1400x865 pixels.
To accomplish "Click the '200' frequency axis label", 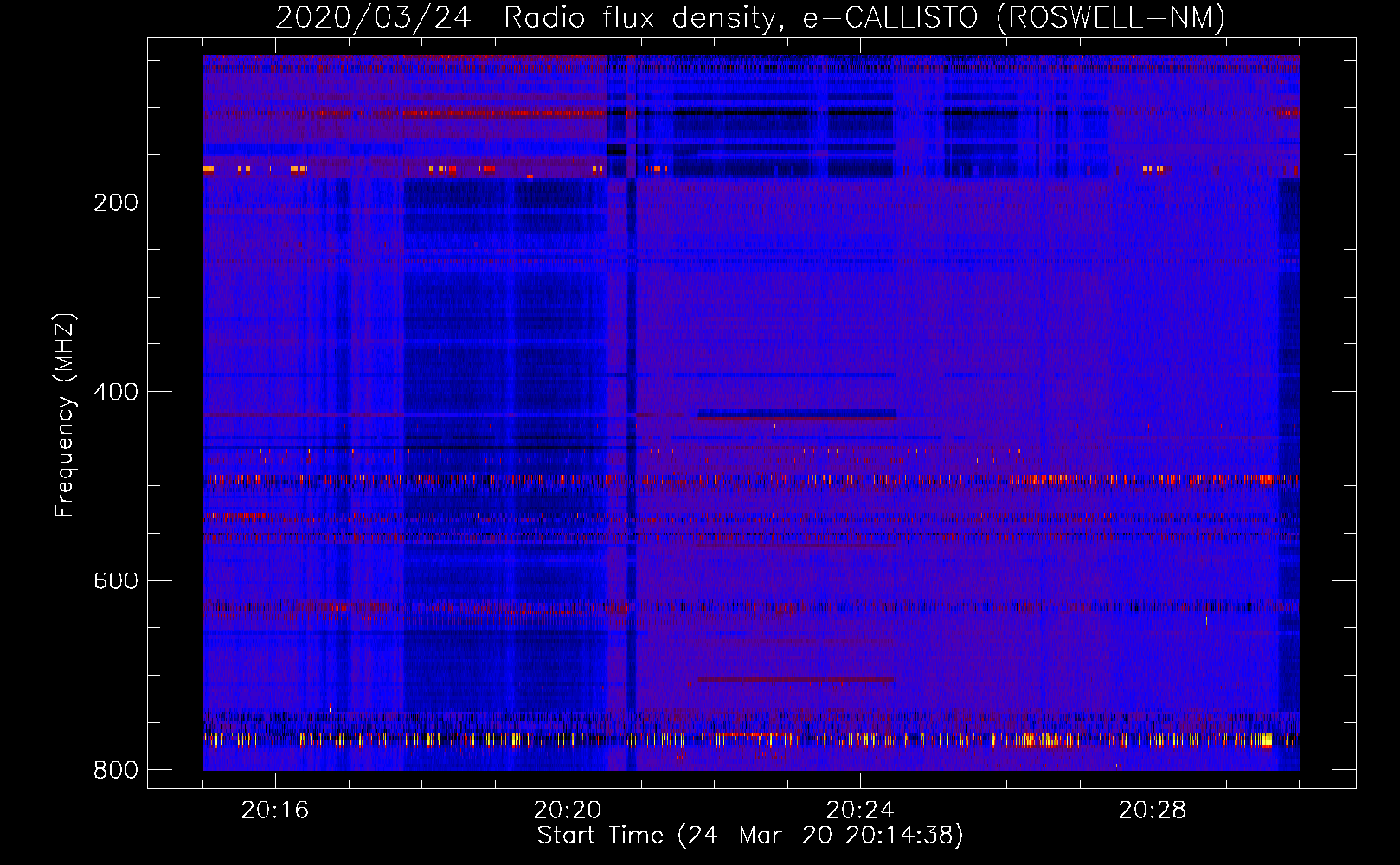I will 116,202.
